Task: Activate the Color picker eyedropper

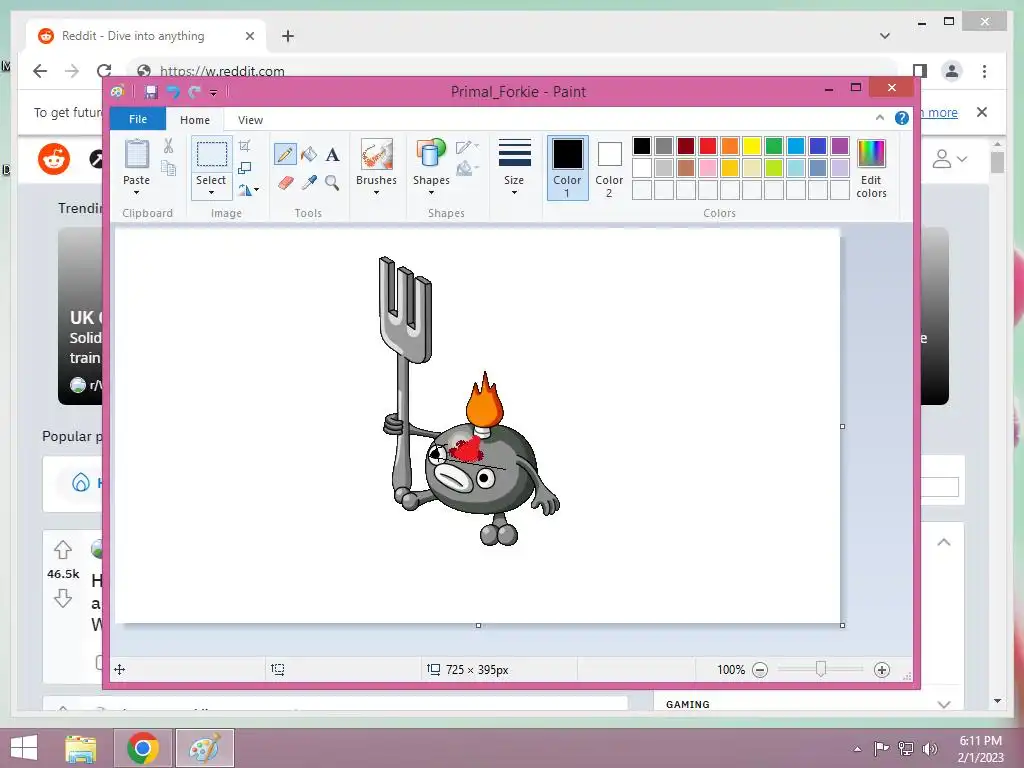Action: coord(309,182)
